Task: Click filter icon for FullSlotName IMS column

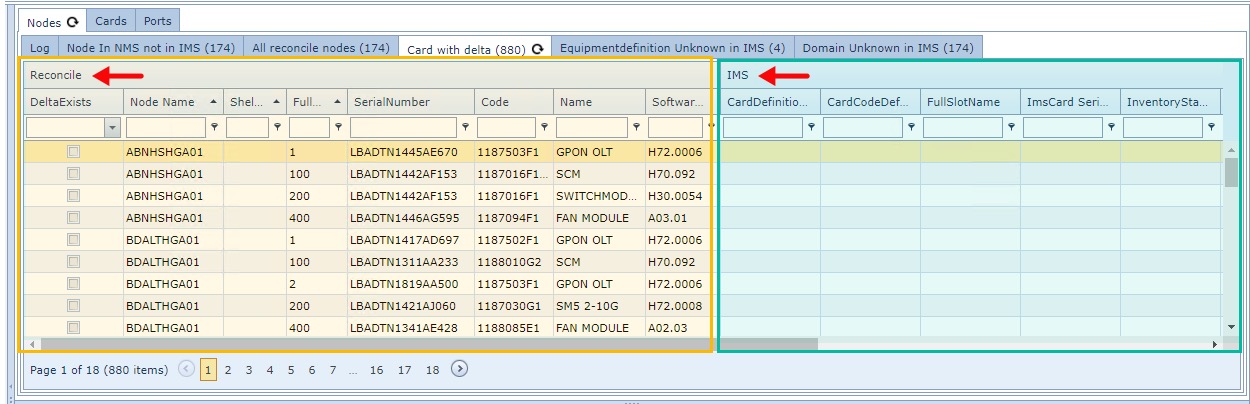Action: pyautogui.click(x=1011, y=127)
